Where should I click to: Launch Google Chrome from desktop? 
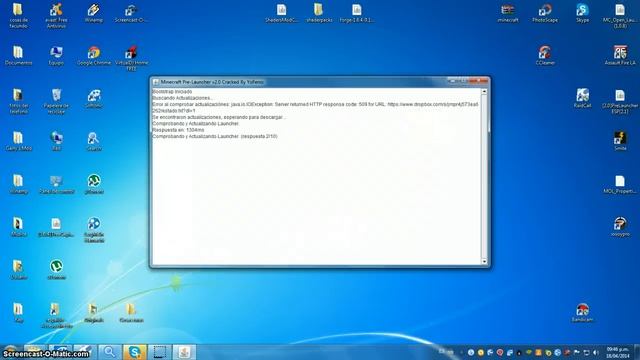coord(93,56)
